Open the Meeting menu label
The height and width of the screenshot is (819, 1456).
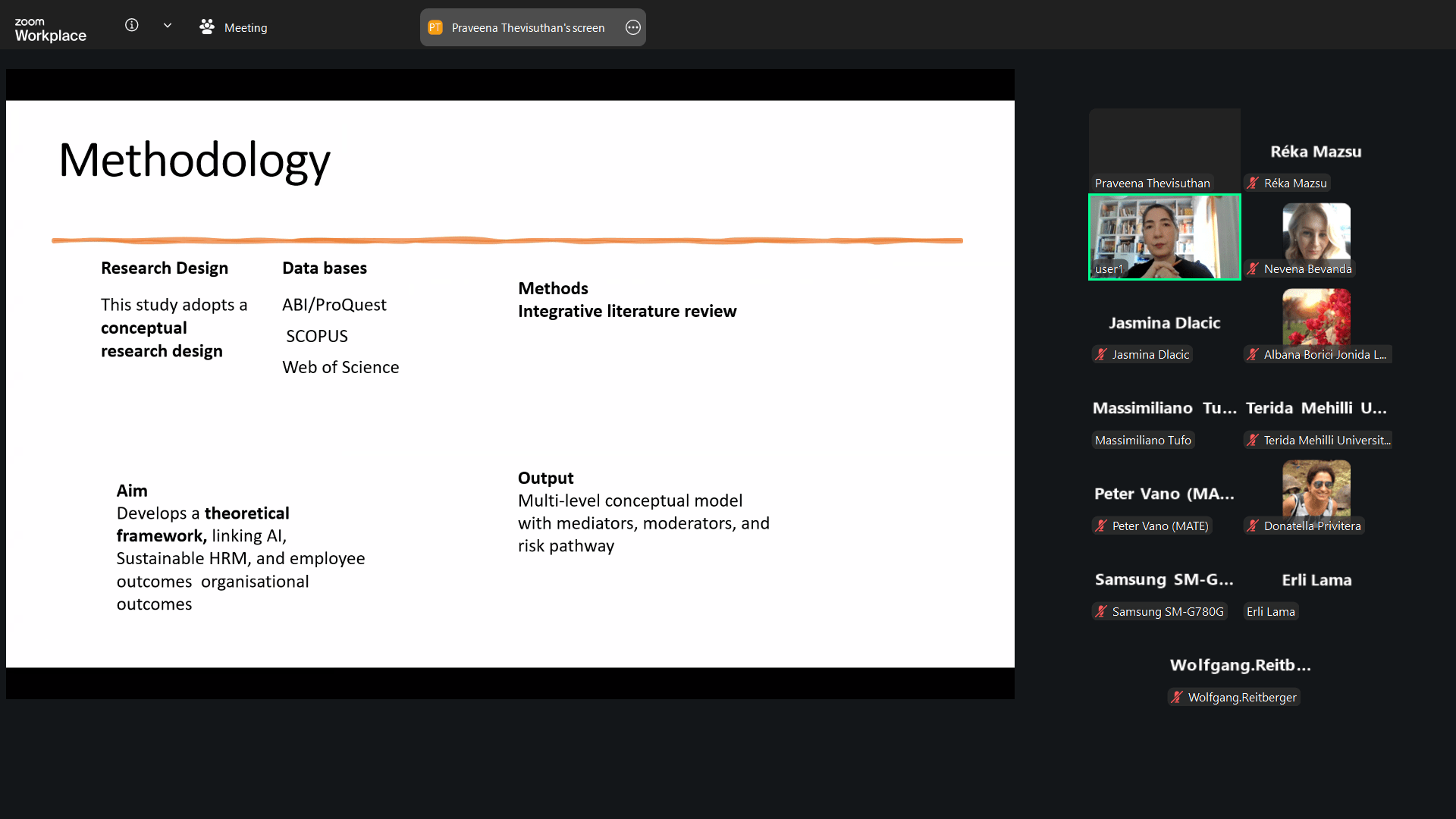246,28
